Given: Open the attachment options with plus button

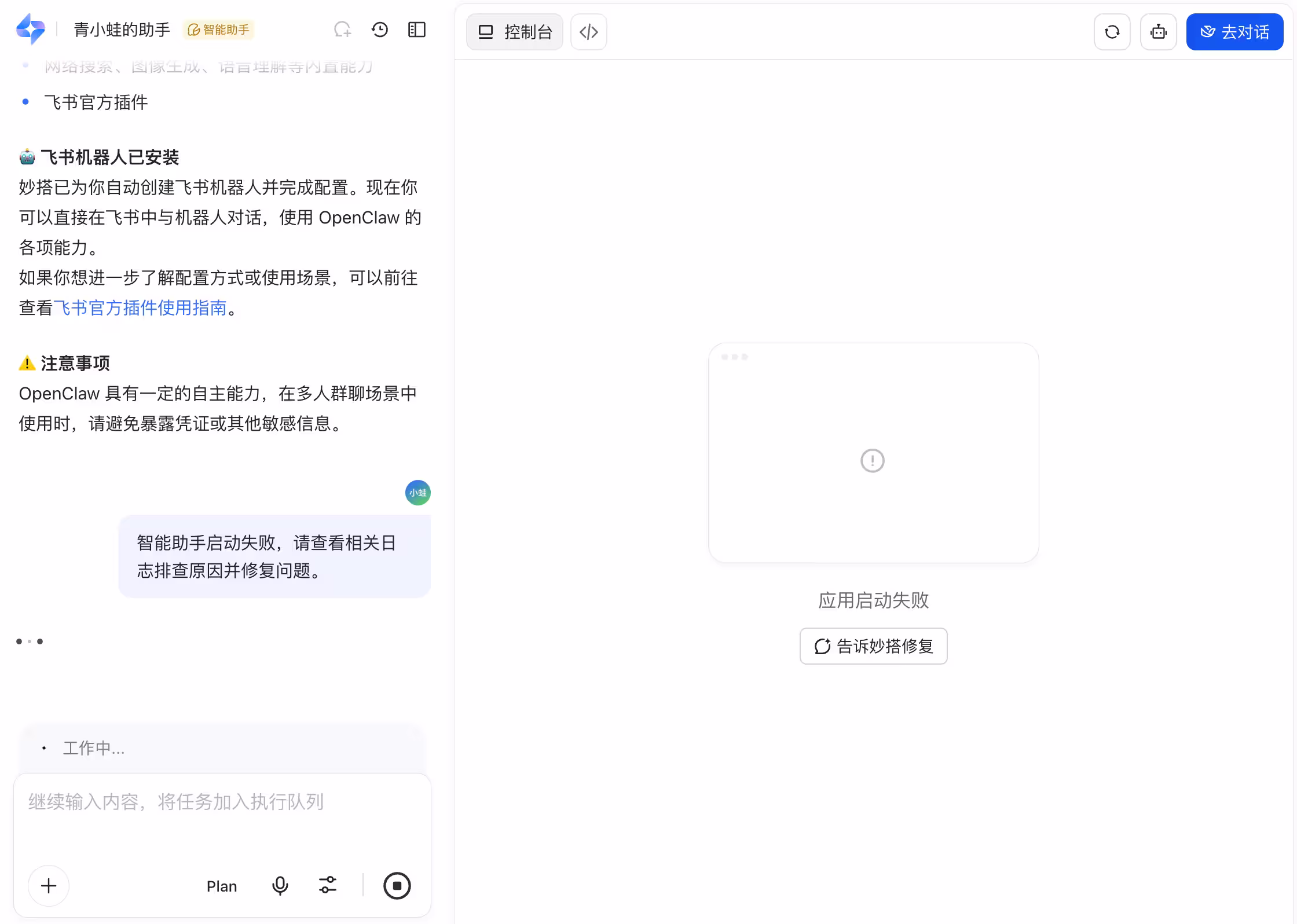Looking at the screenshot, I should click(49, 886).
